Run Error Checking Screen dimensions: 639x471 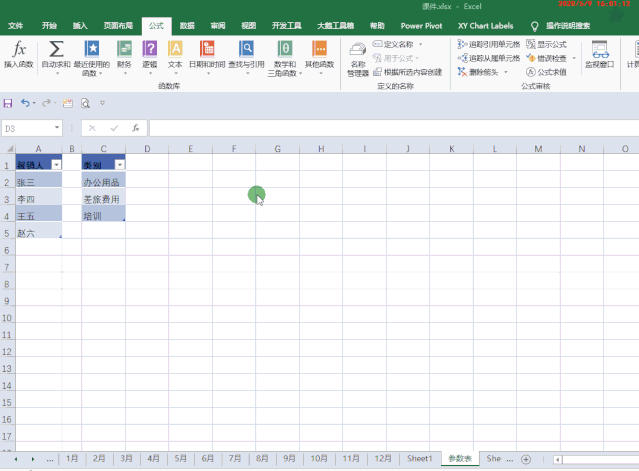546,58
